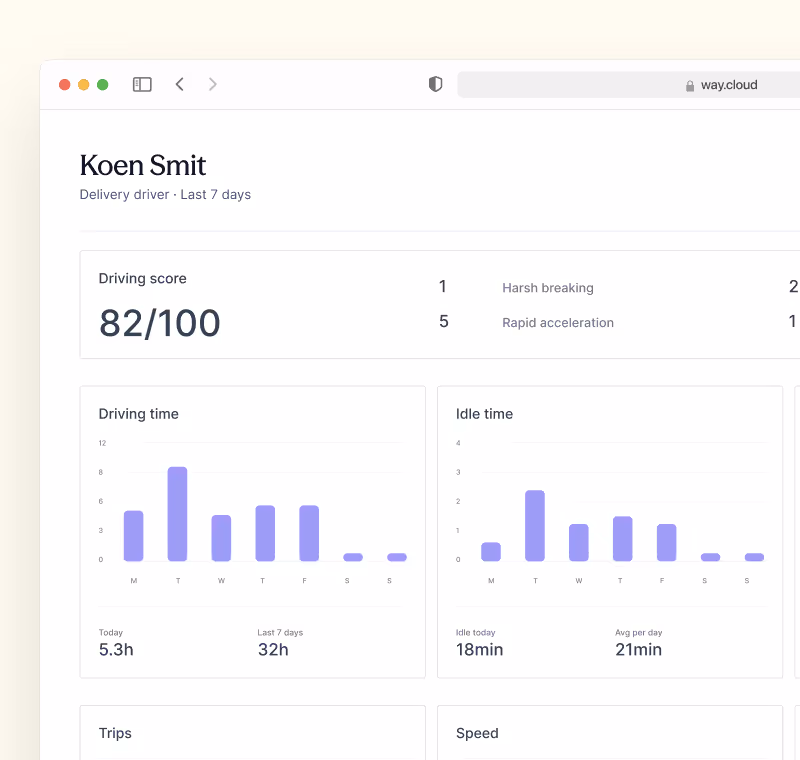800x760 pixels.
Task: Click the 82/100 driving score value
Action: tap(159, 323)
